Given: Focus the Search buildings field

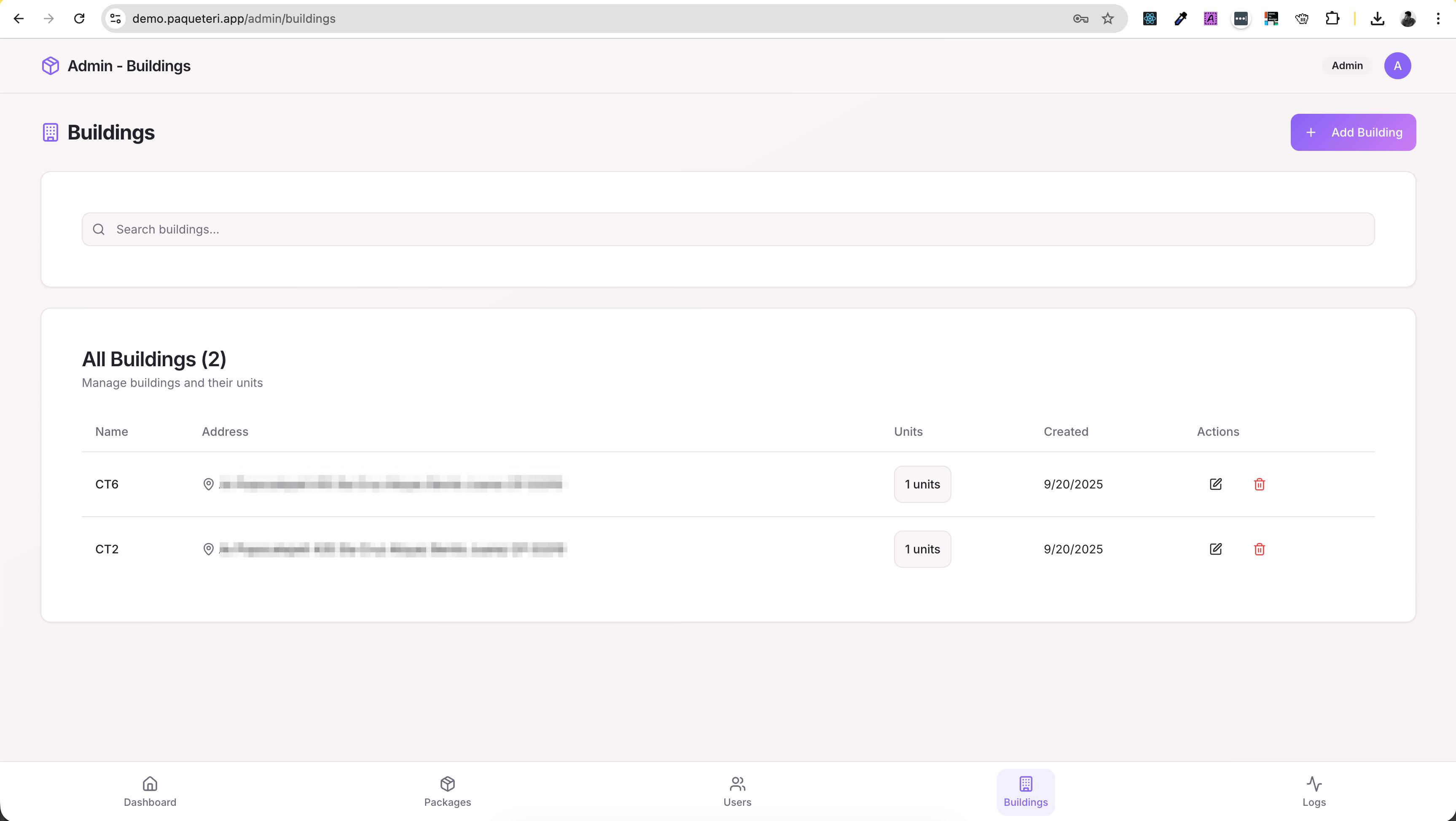Looking at the screenshot, I should click(728, 229).
